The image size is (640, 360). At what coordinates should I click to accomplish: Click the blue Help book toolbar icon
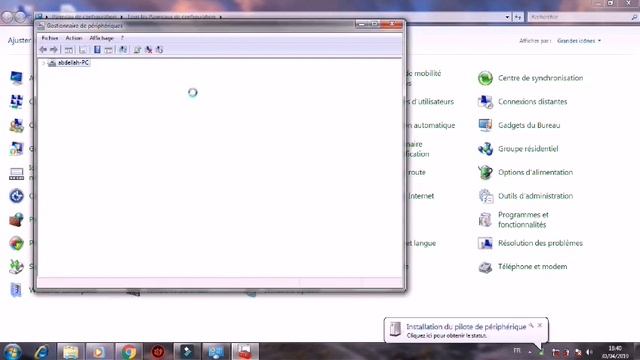(x=97, y=50)
